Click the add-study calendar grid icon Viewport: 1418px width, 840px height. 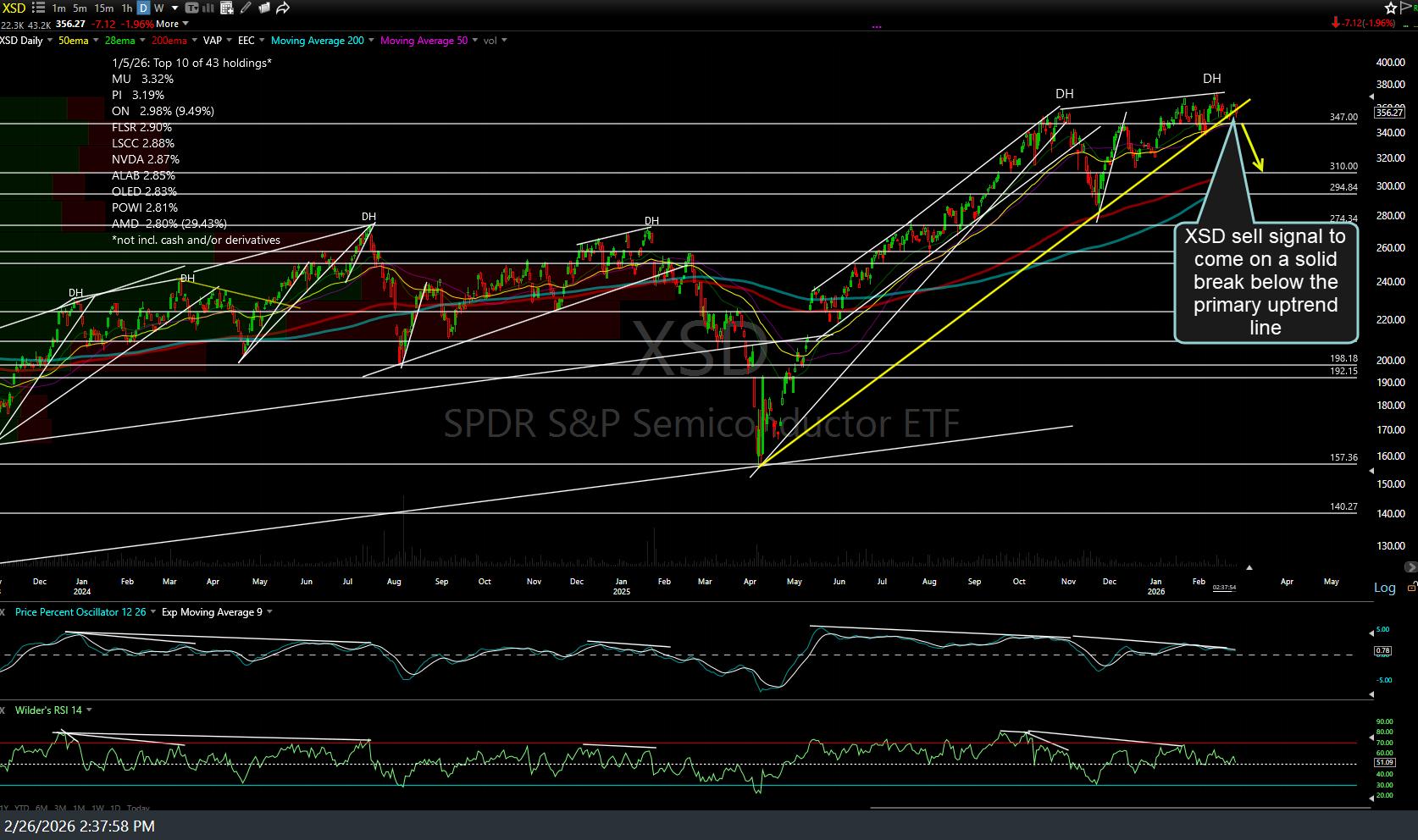226,8
